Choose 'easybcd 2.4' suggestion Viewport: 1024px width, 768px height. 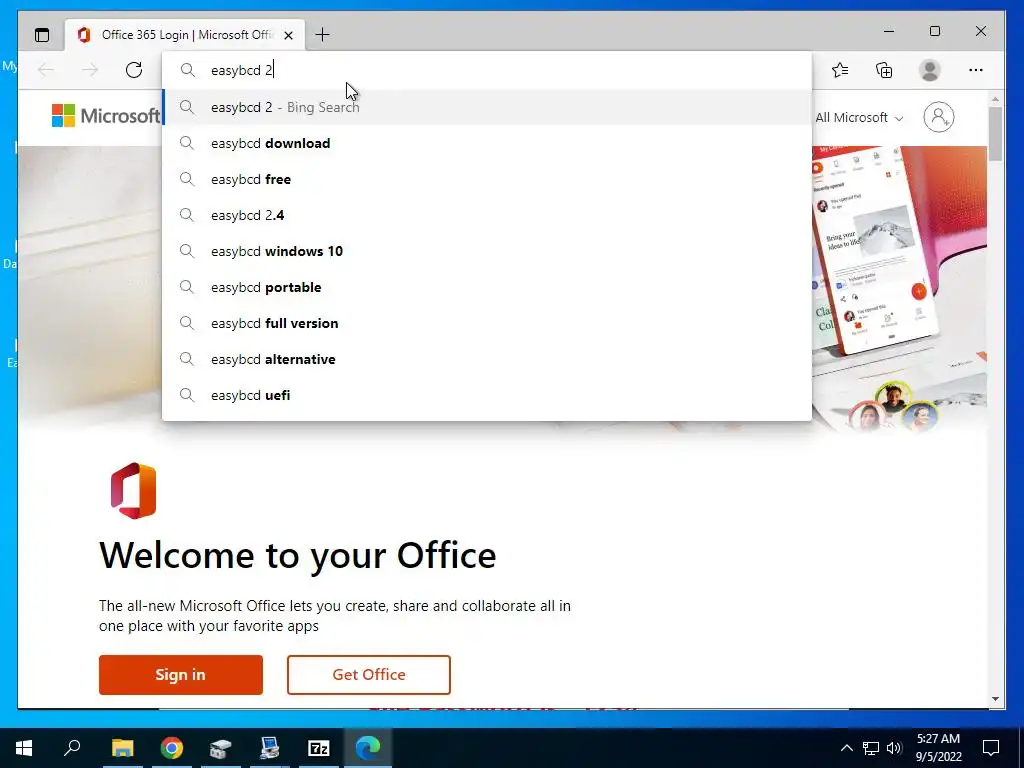487,215
